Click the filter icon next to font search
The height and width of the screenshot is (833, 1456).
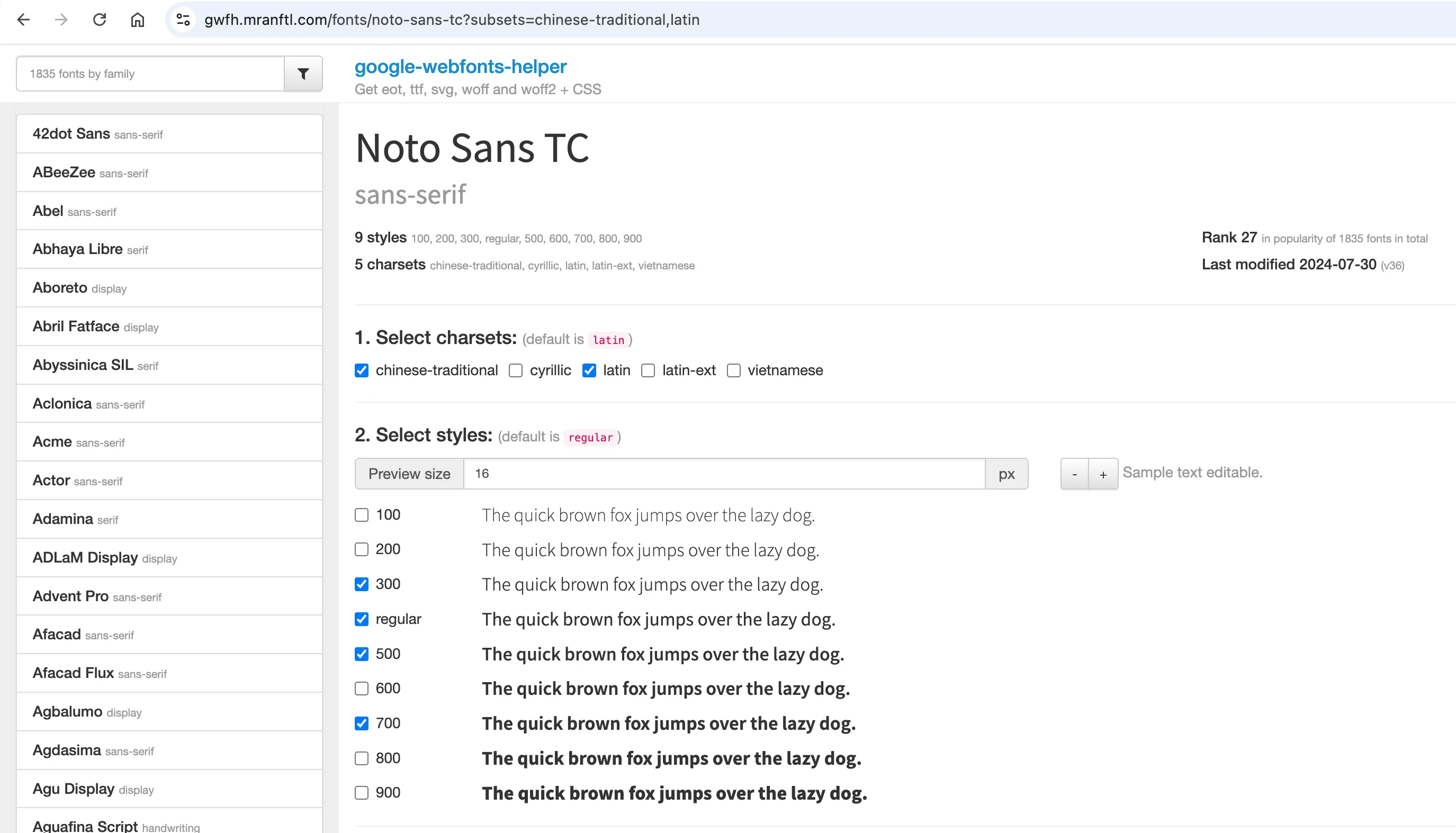coord(303,73)
